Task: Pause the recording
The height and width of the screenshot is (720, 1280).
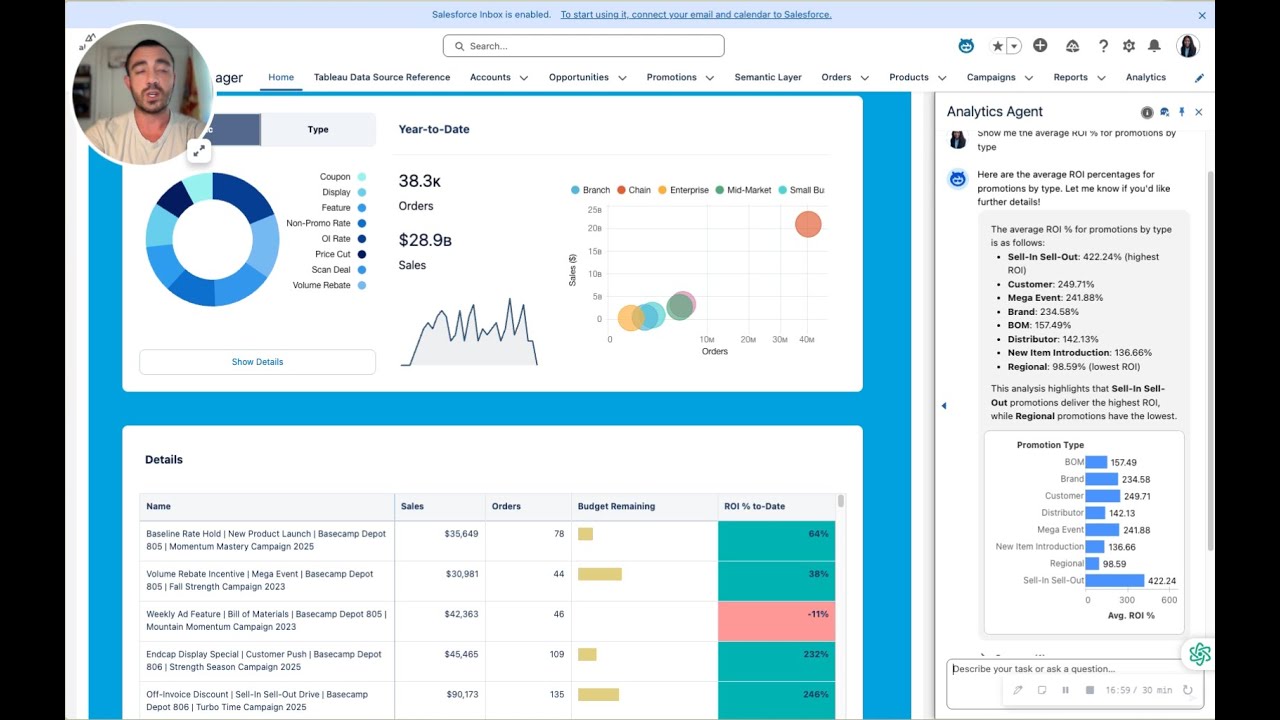Action: point(1065,690)
